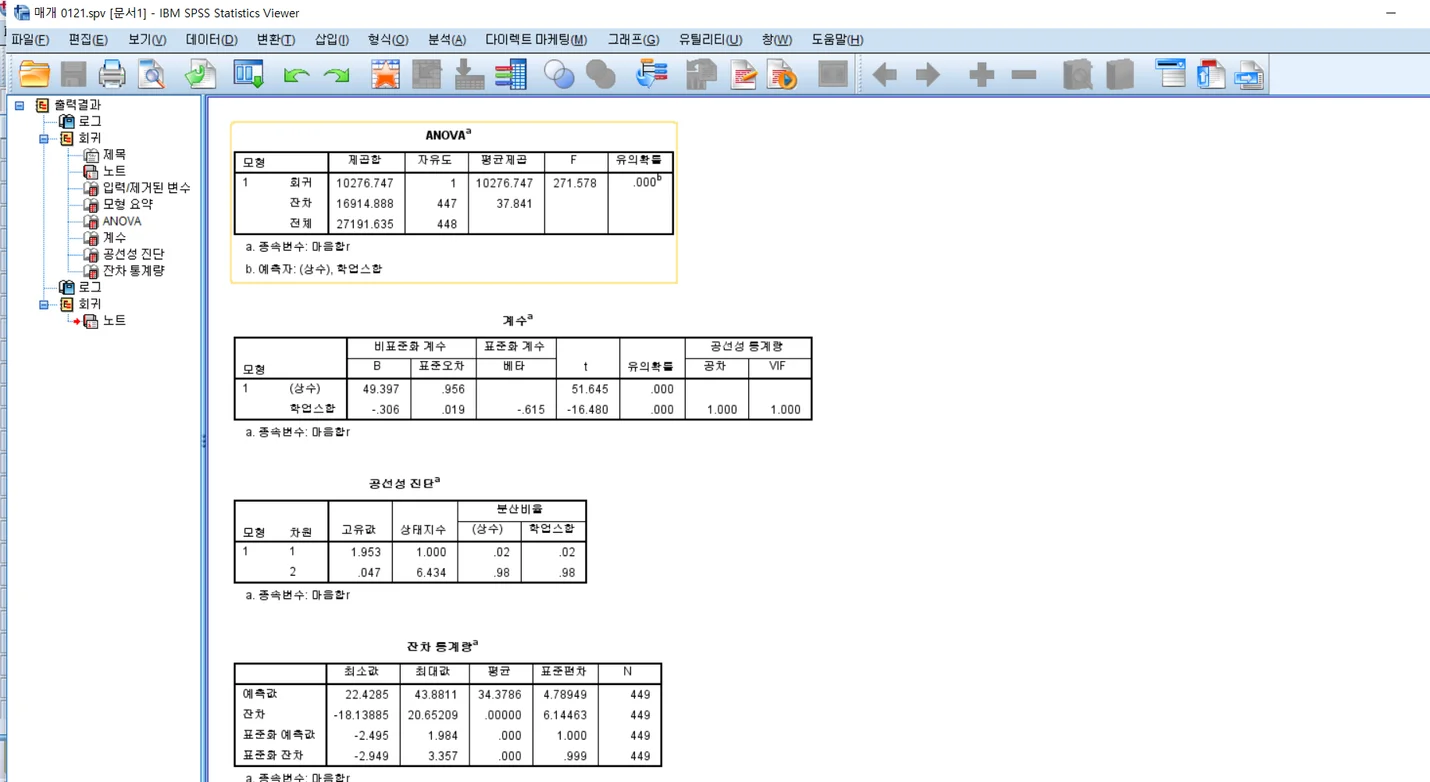The image size is (1430, 782).
Task: Select 공선성 진단 in outline
Action: coord(133,254)
